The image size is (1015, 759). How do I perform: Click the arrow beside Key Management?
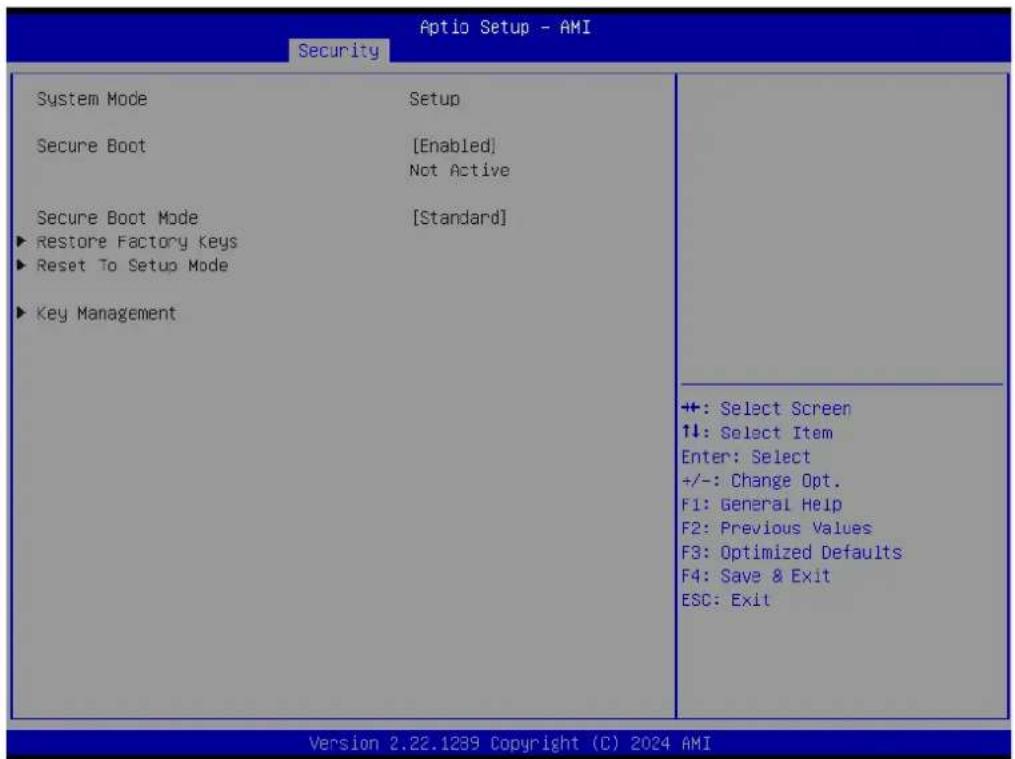(21, 313)
